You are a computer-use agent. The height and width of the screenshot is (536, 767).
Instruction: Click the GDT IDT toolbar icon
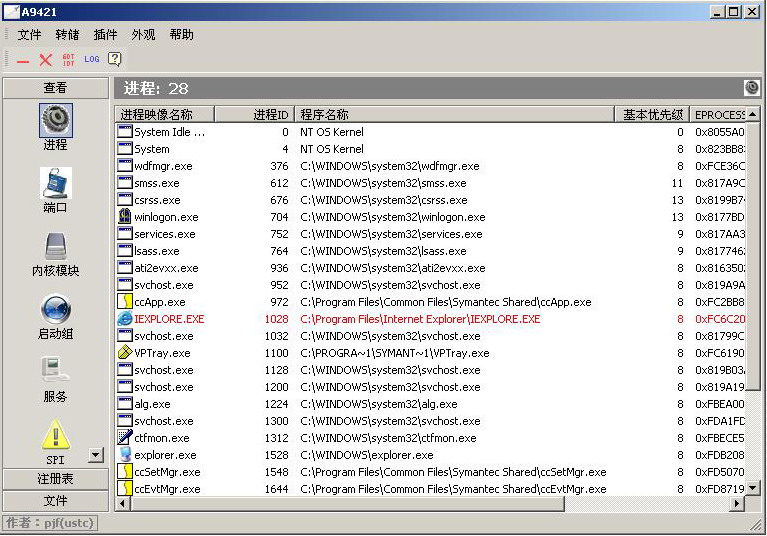pyautogui.click(x=68, y=60)
